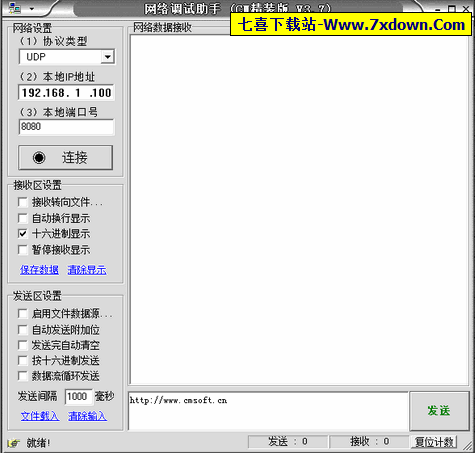Click the green 发送 send button
This screenshot has width=475, height=453.
(x=439, y=411)
